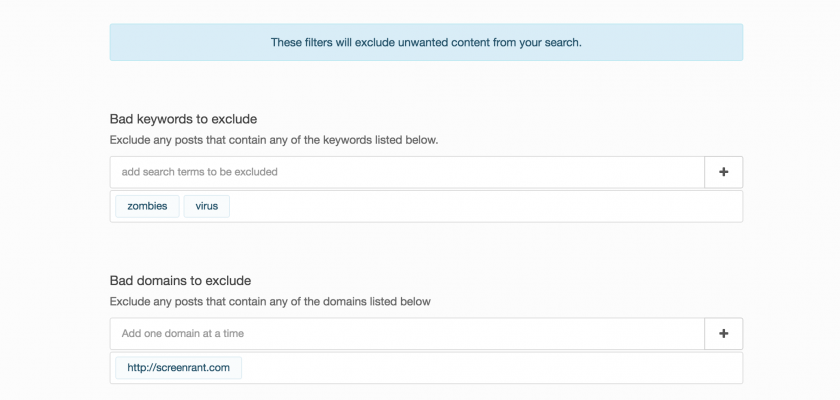Click empty space in the domain tags box
The image size is (840, 400).
click(x=480, y=368)
